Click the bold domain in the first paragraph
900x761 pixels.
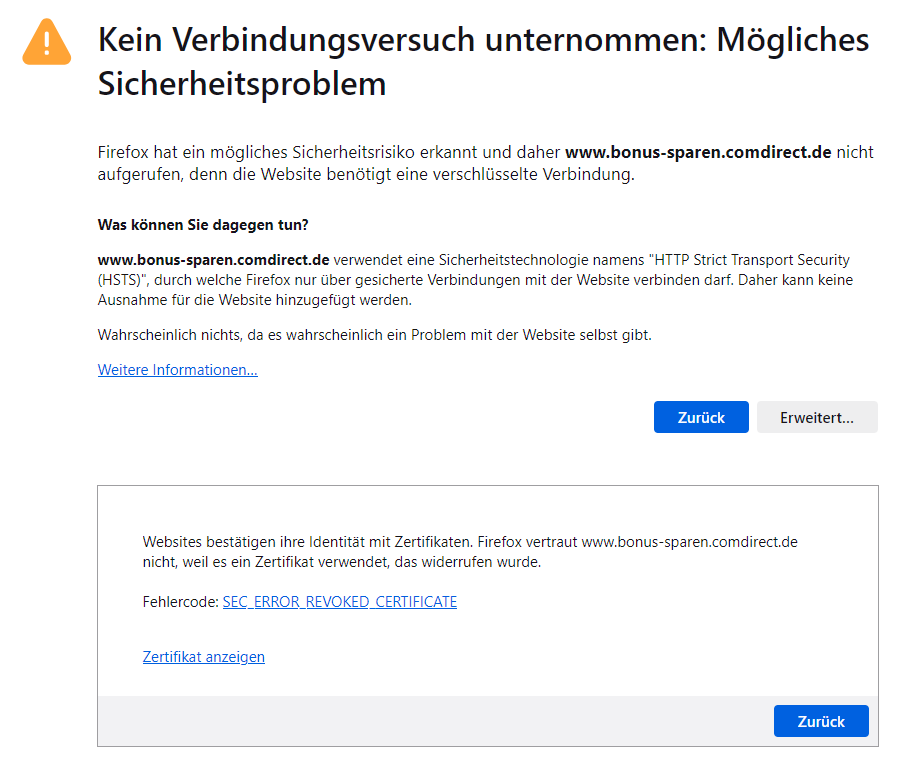(x=698, y=153)
